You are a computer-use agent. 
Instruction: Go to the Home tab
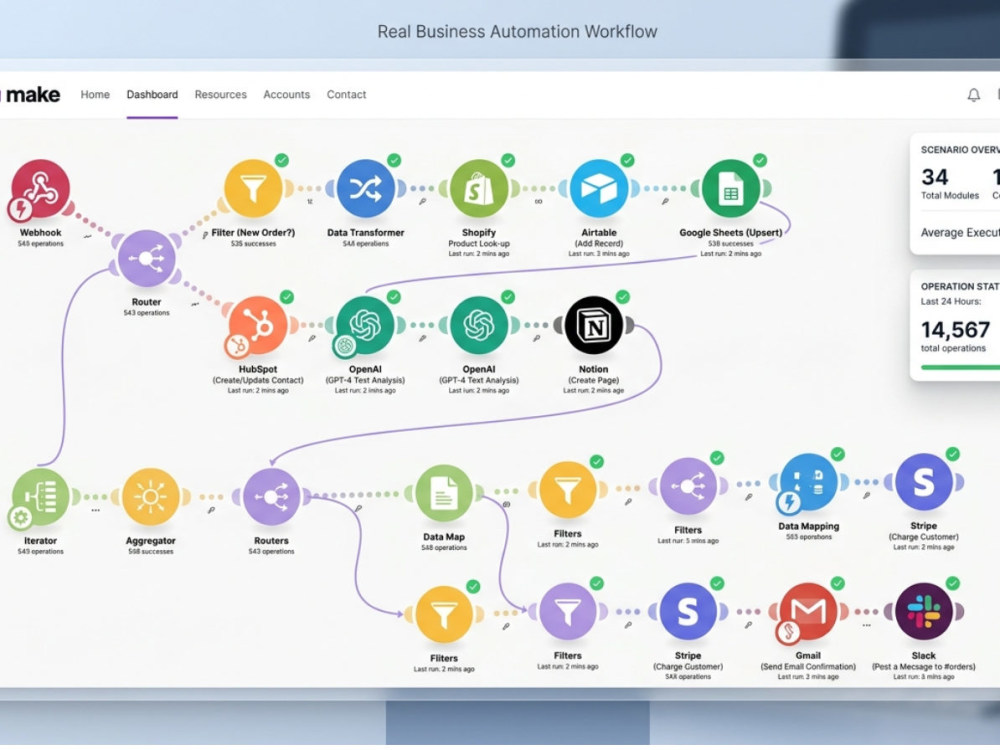click(95, 94)
